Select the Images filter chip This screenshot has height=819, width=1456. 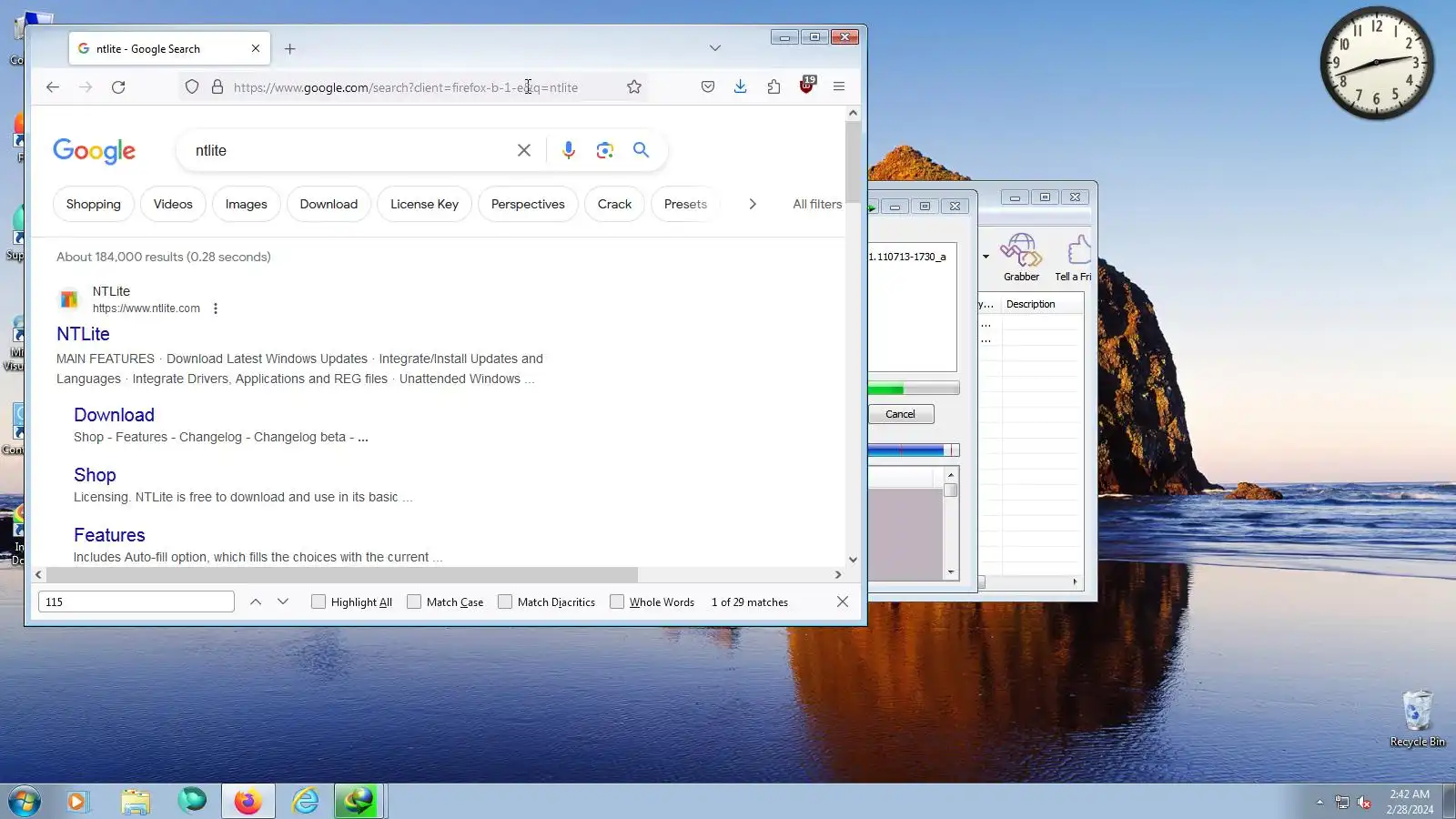point(247,204)
